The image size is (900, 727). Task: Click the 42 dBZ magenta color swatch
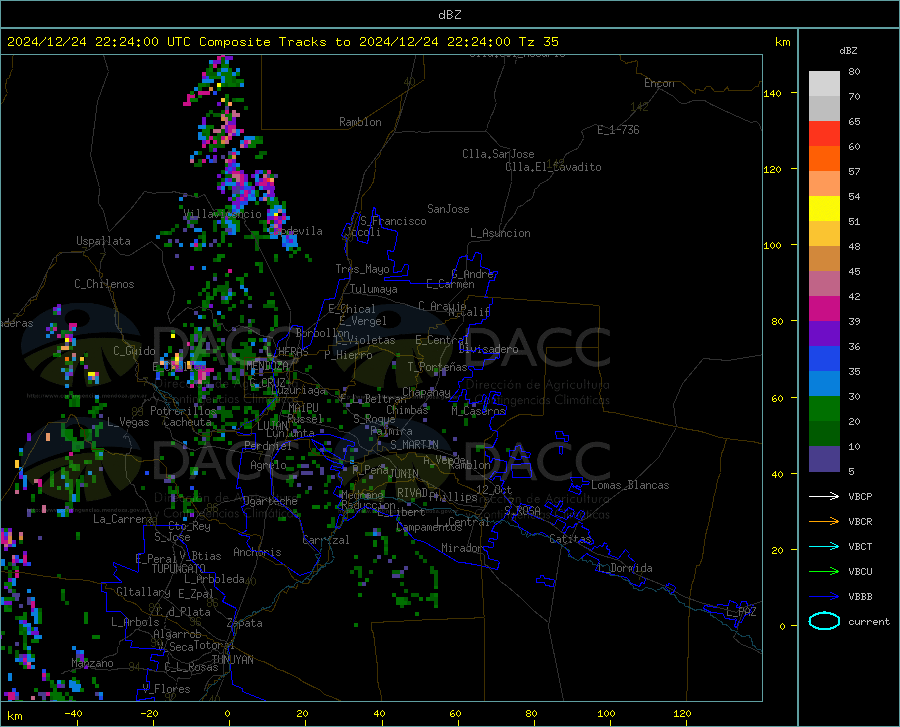[824, 308]
